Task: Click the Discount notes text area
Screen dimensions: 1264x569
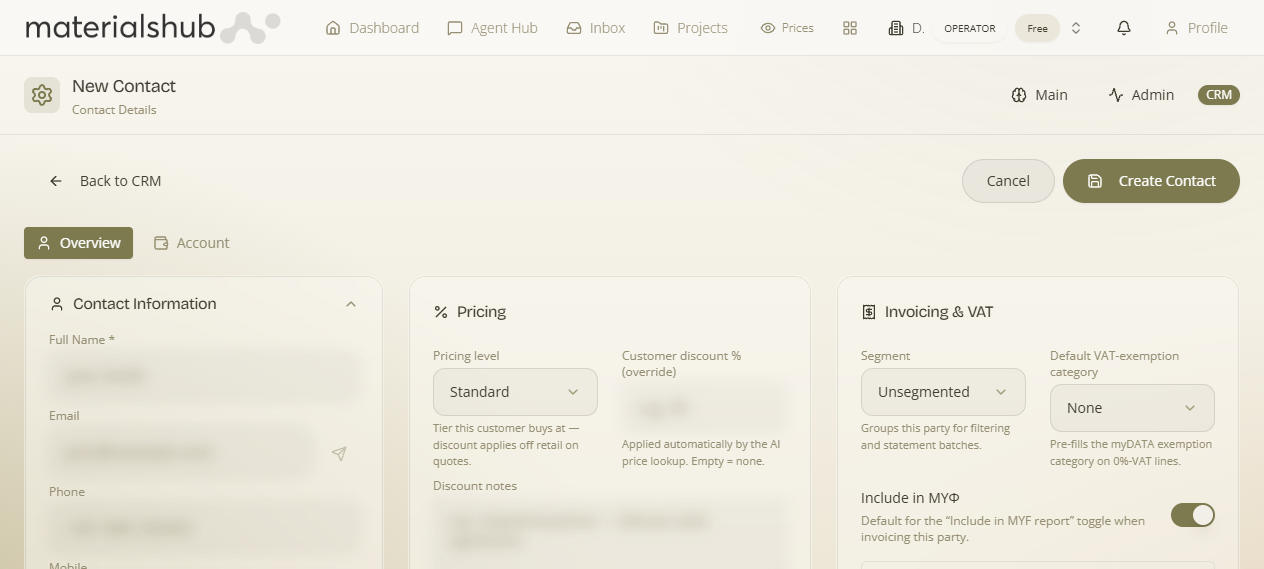Action: pyautogui.click(x=610, y=533)
